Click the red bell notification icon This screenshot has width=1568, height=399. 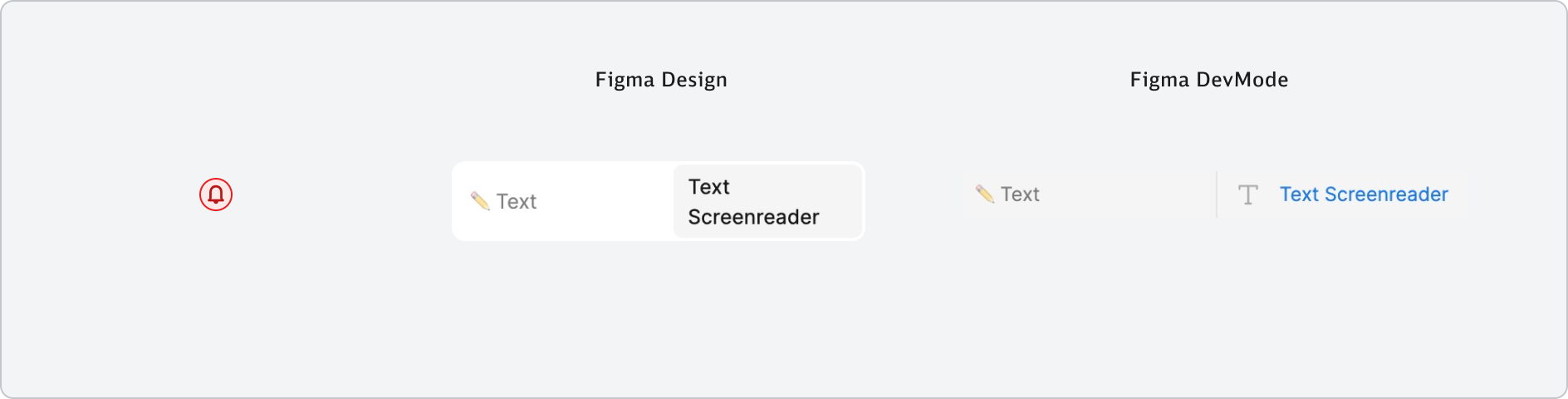tap(216, 195)
